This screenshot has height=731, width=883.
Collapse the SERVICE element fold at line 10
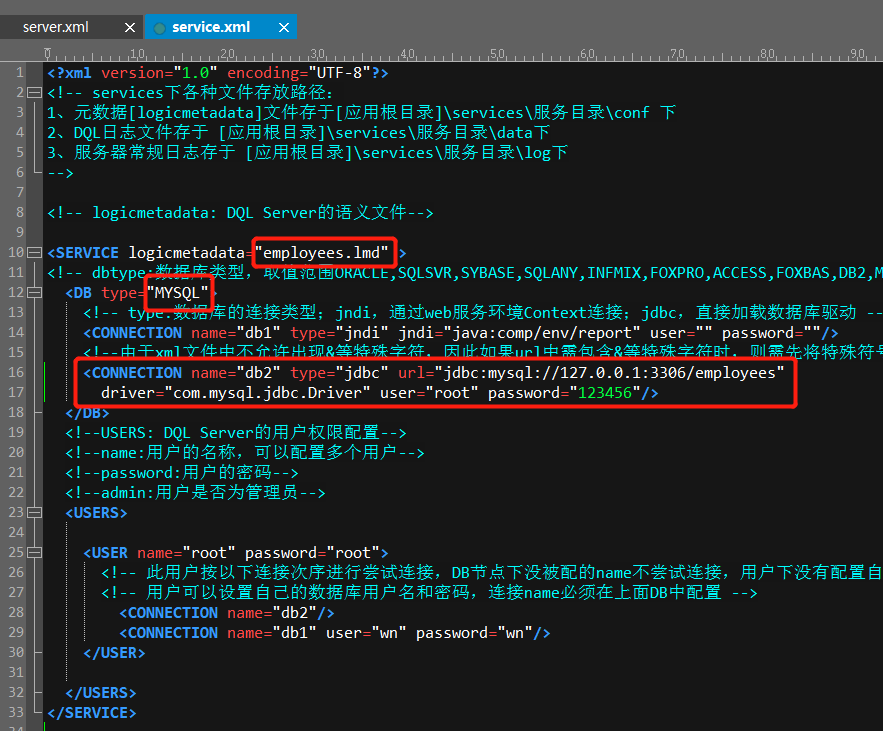pos(35,253)
